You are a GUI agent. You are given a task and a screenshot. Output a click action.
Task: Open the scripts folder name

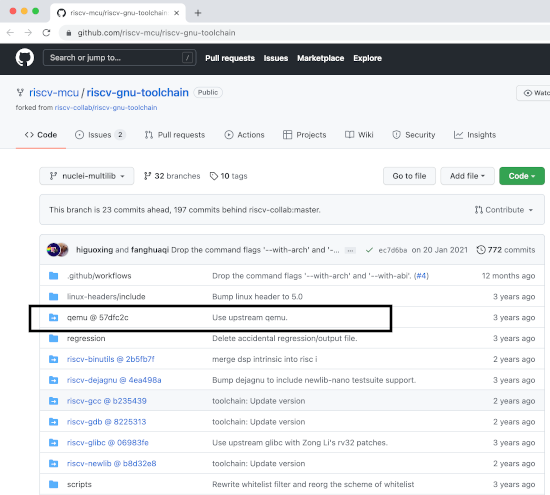point(79,484)
